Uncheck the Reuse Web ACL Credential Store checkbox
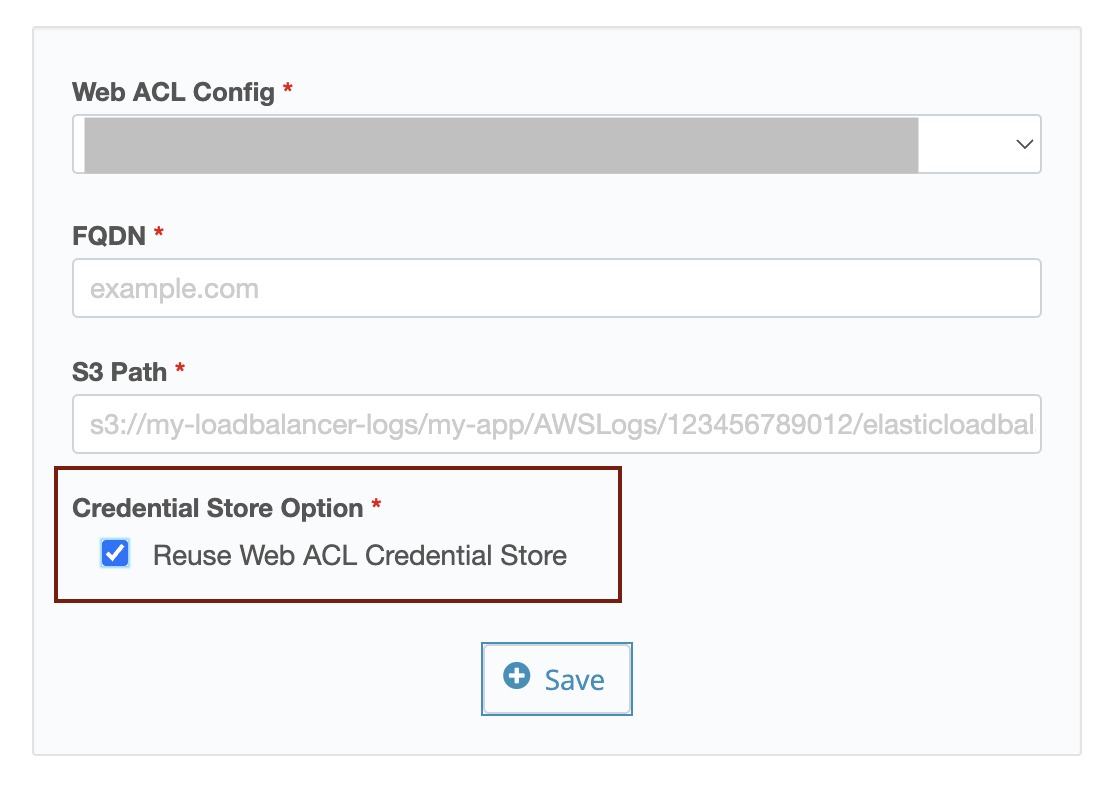Viewport: 1116px width, 794px height. [115, 554]
